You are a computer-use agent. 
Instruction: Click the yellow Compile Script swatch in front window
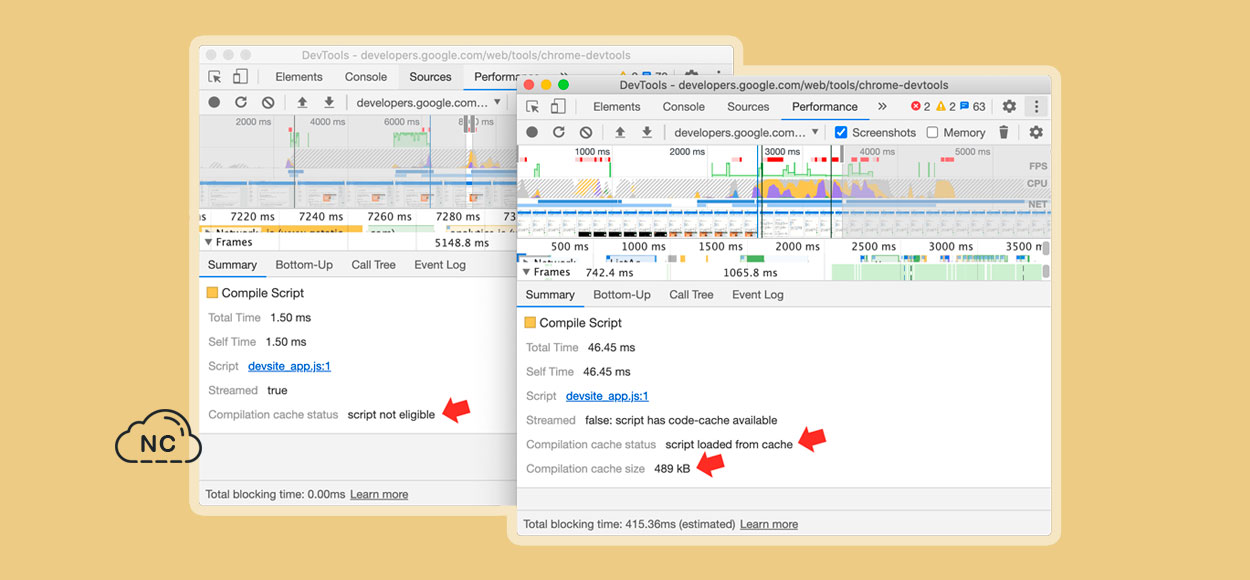[x=530, y=322]
